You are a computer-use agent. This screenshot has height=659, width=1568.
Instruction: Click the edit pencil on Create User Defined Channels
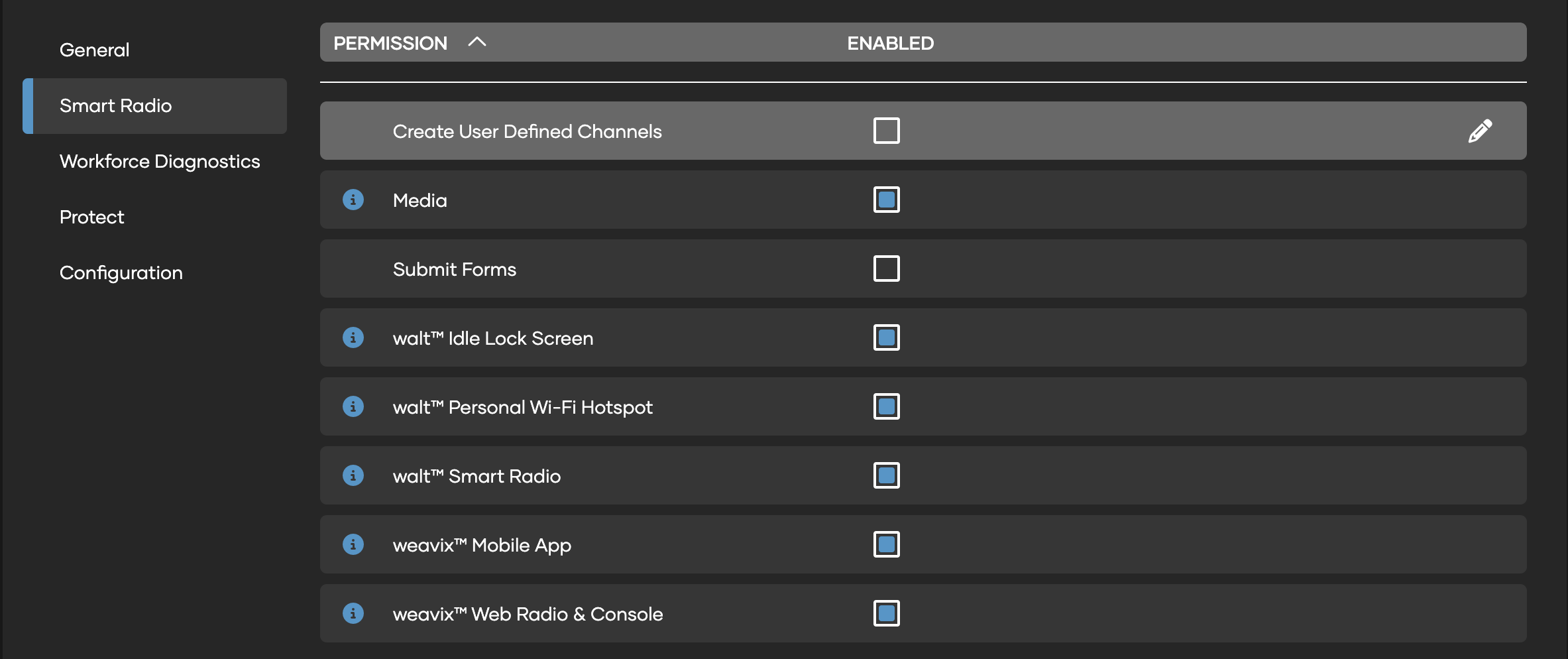pos(1480,131)
